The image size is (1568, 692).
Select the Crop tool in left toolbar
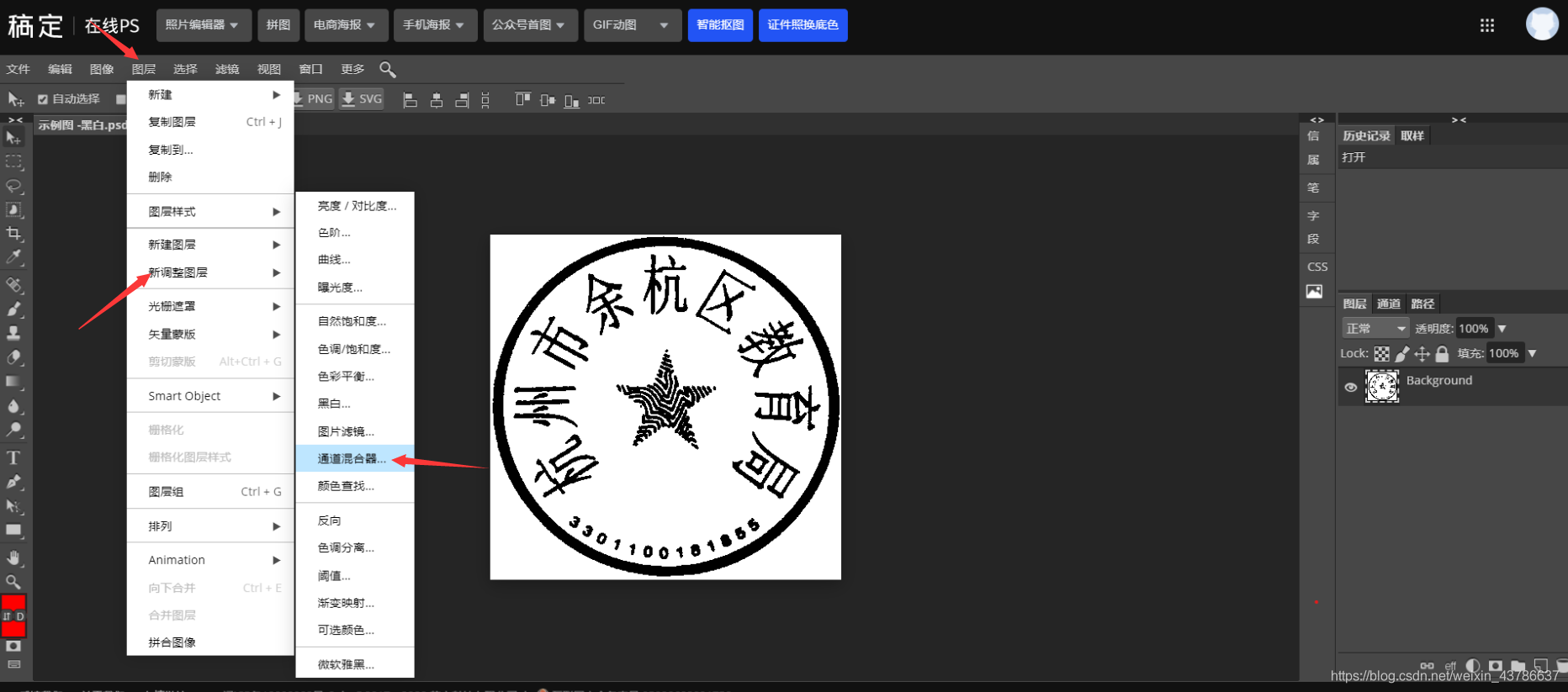pyautogui.click(x=13, y=234)
